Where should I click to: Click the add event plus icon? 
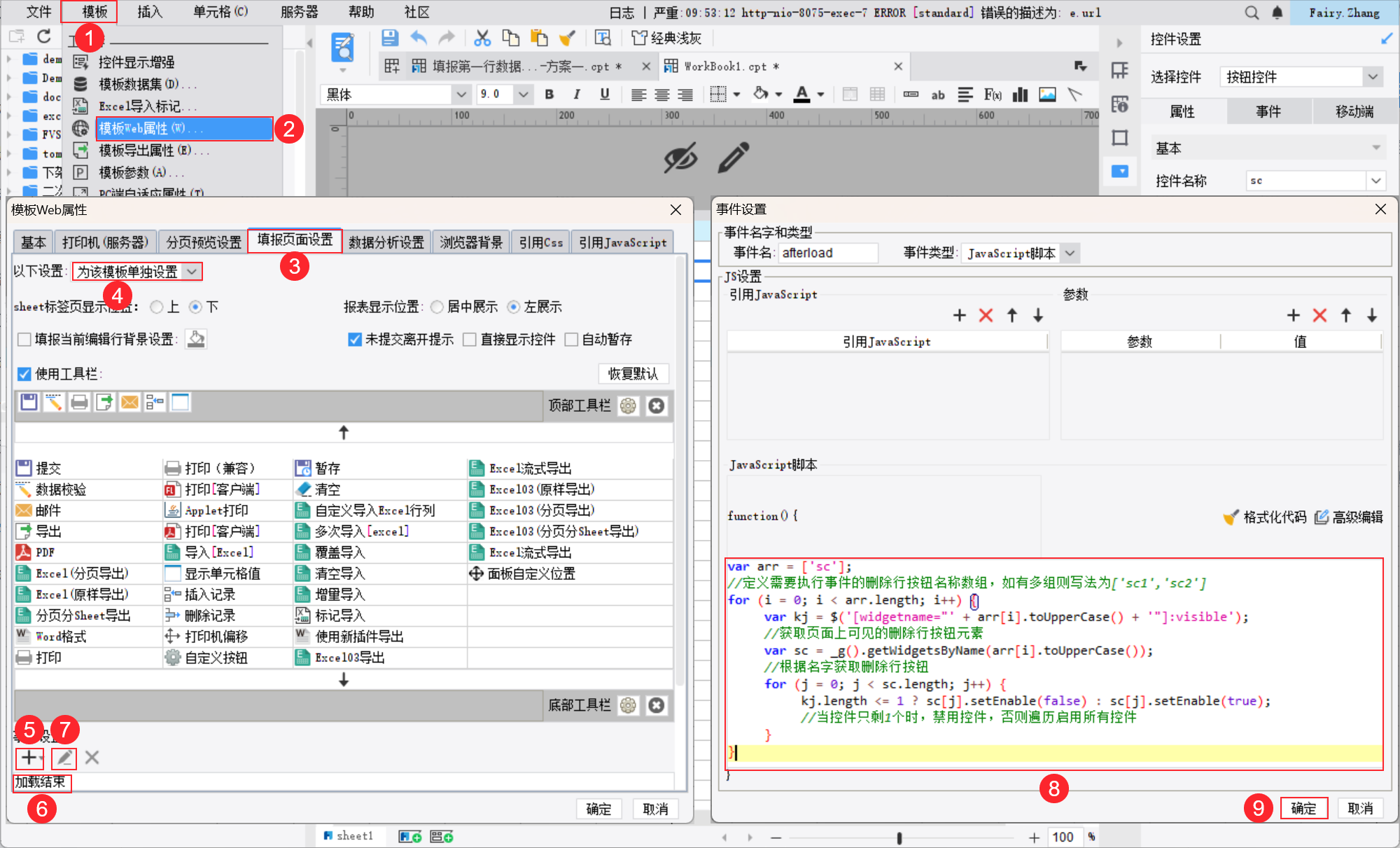click(x=29, y=757)
